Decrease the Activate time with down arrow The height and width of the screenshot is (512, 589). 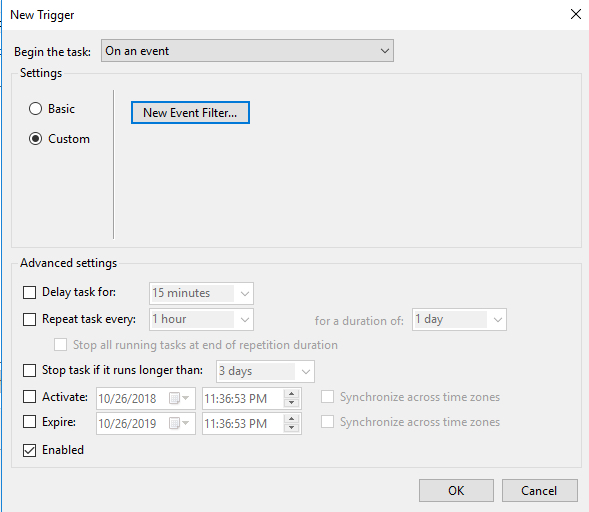(291, 403)
